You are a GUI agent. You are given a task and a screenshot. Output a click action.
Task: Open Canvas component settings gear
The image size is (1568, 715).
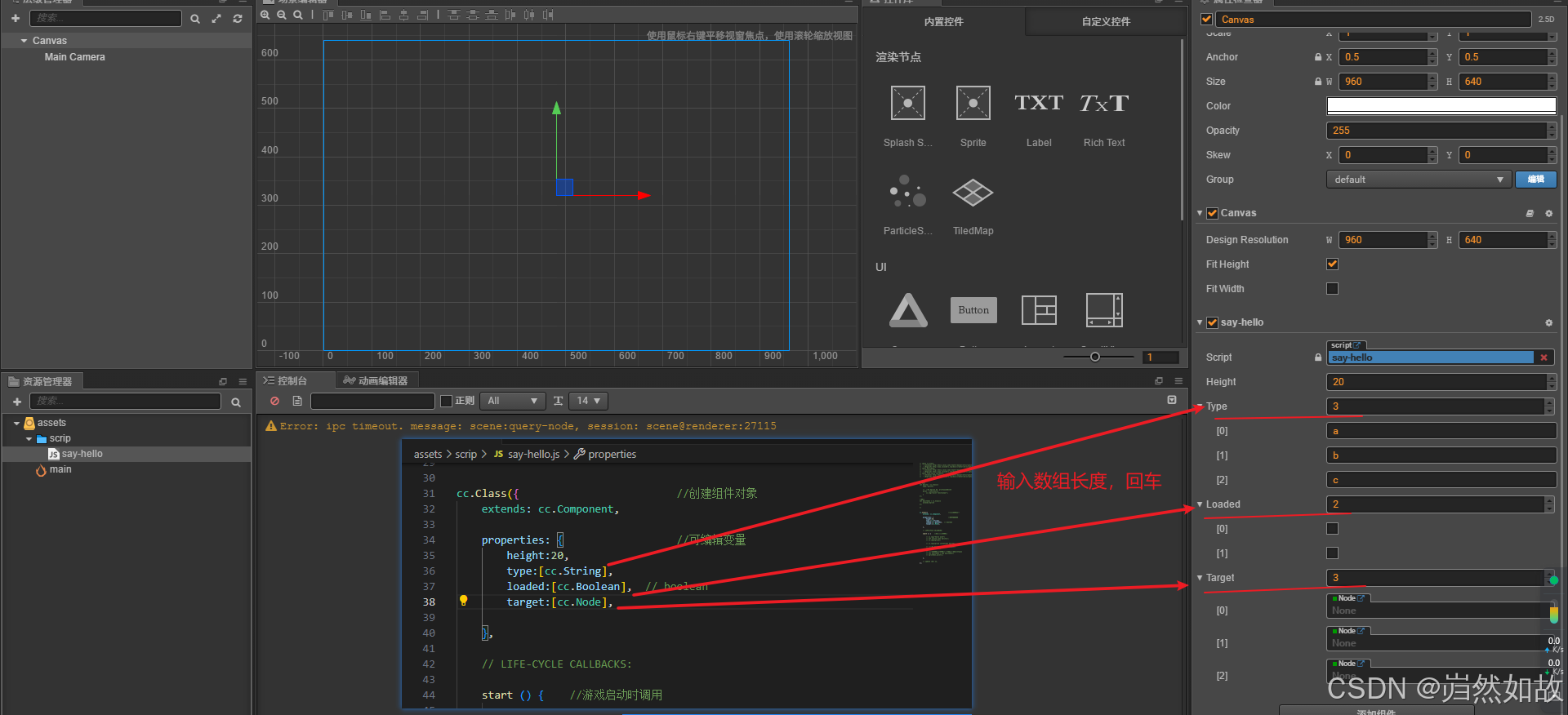[1548, 213]
